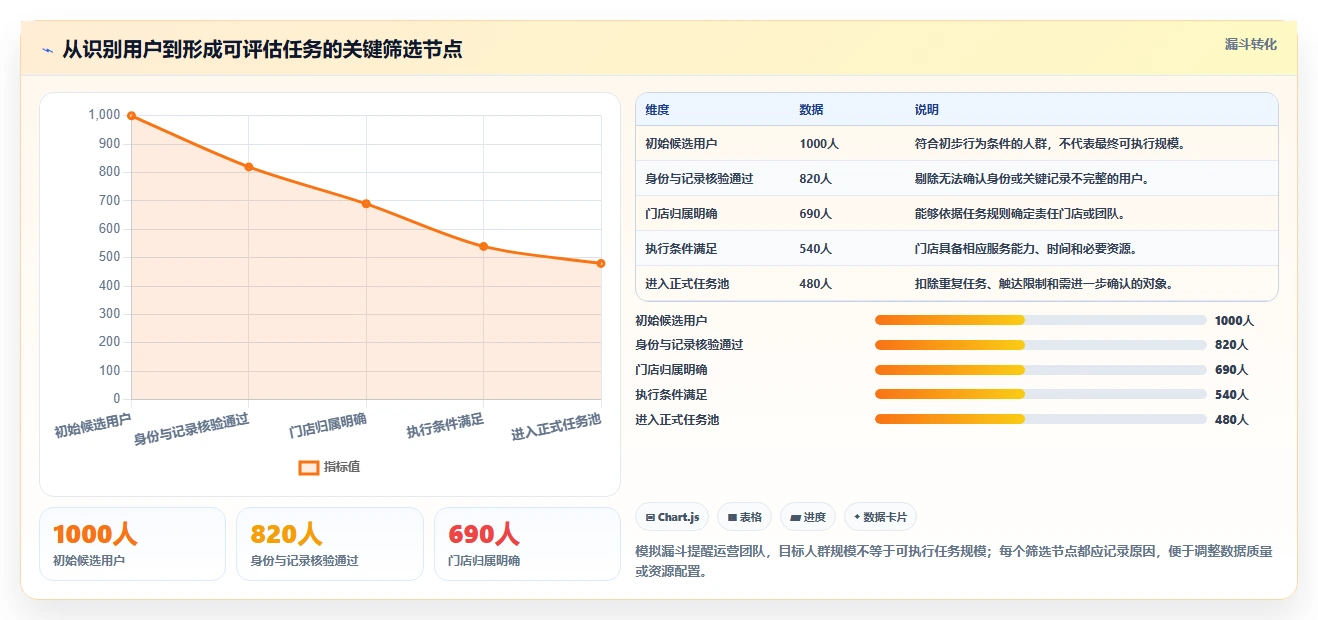Image resolution: width=1318 pixels, height=620 pixels.
Task: Open the 820人 身份与记录核验通过 stat card
Action: [330, 544]
